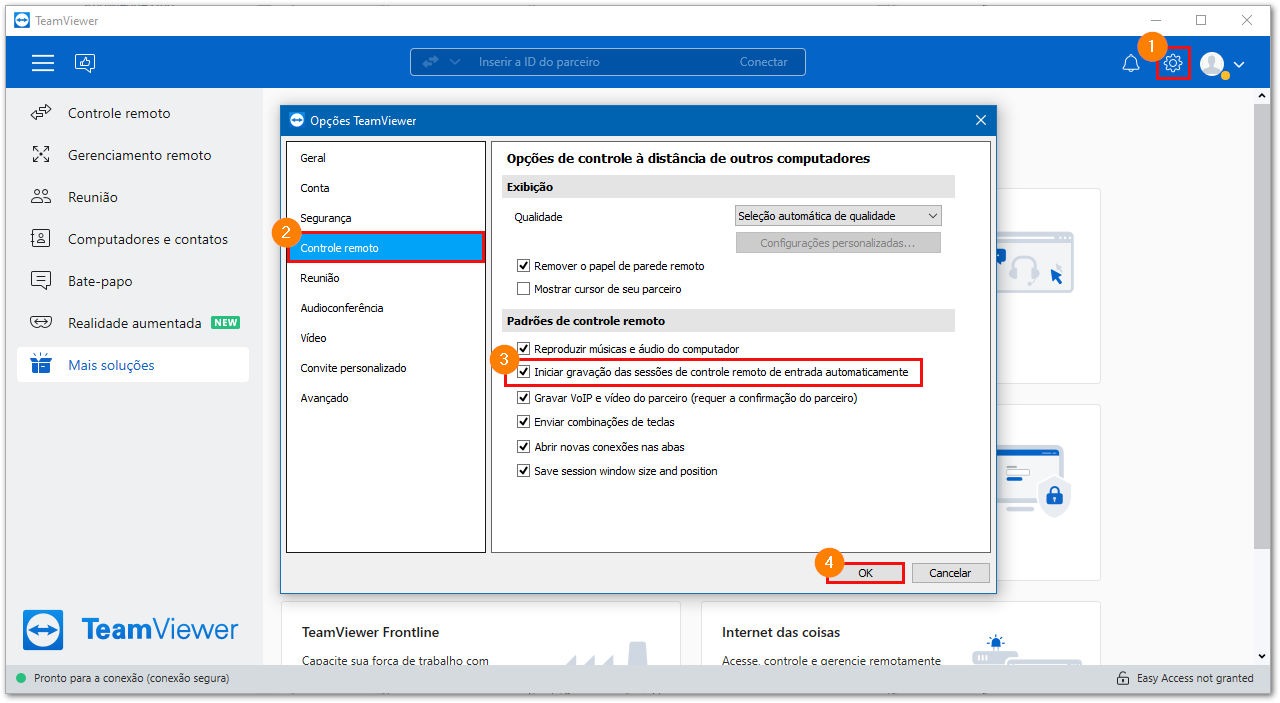Image resolution: width=1280 pixels, height=703 pixels.
Task: Toggle Enviar combinações de teclas
Action: coord(523,422)
